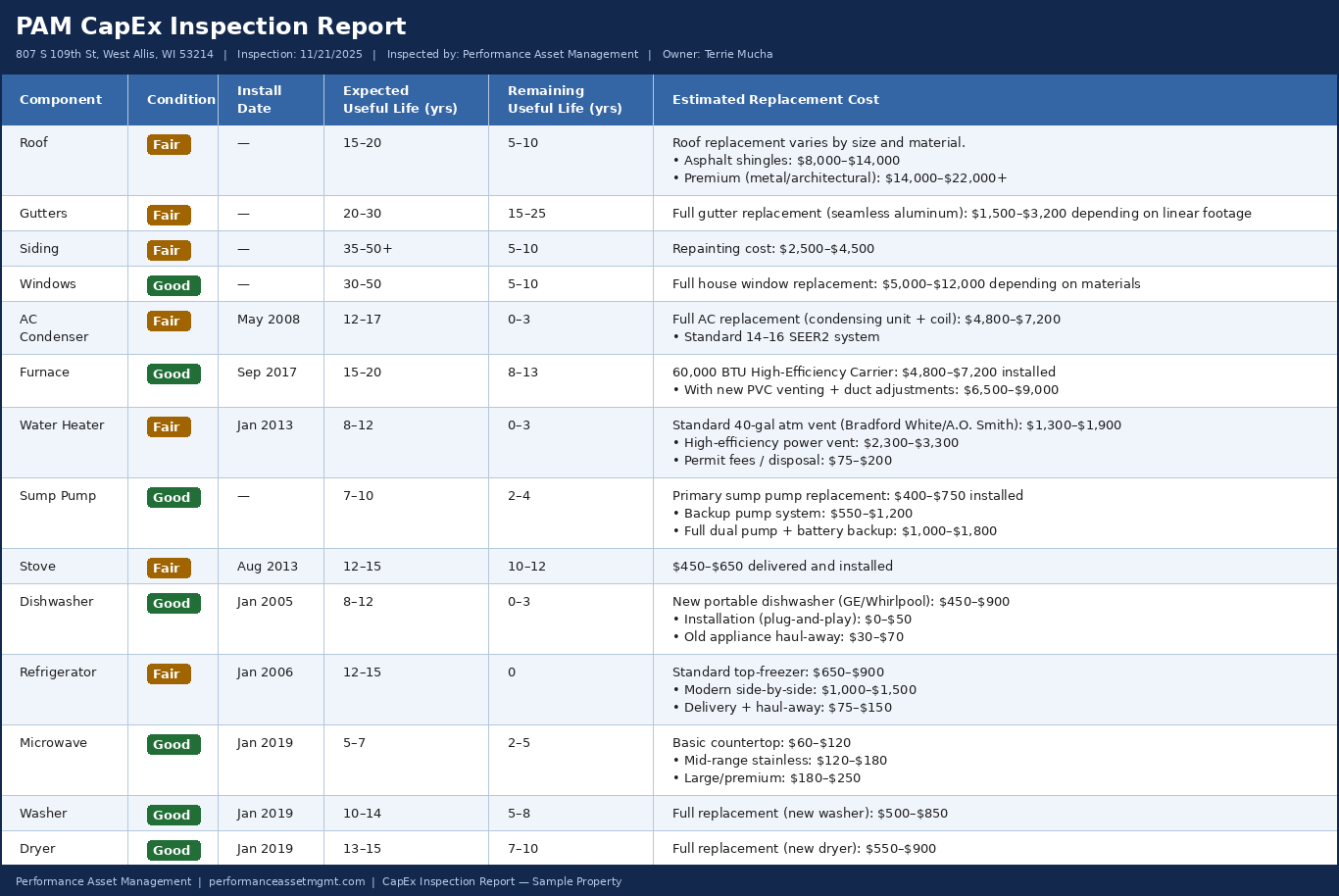Click the Standard 14–16 SEER2 system line
Image resolution: width=1339 pixels, height=896 pixels.
[x=776, y=337]
